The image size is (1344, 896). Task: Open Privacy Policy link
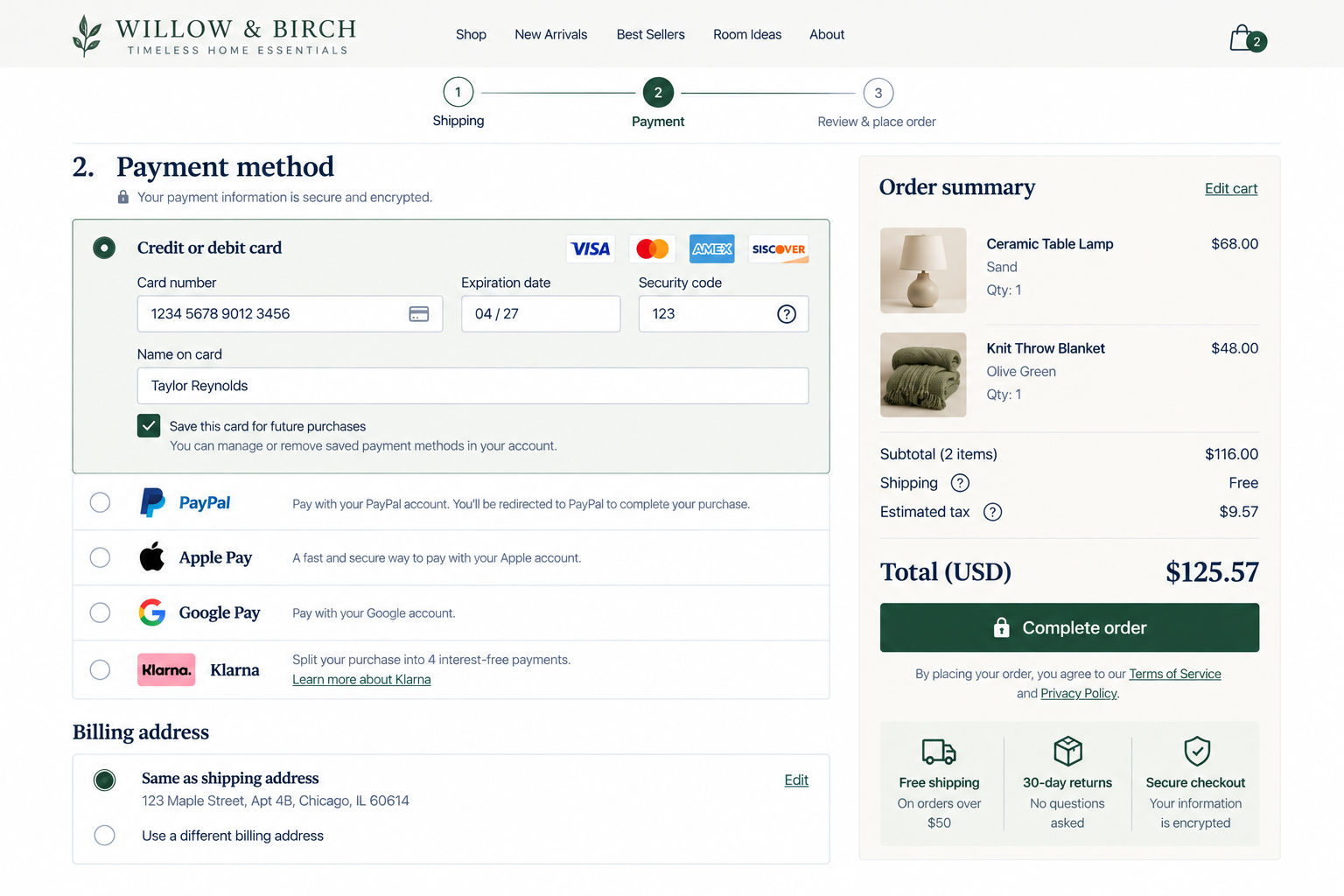(1079, 694)
